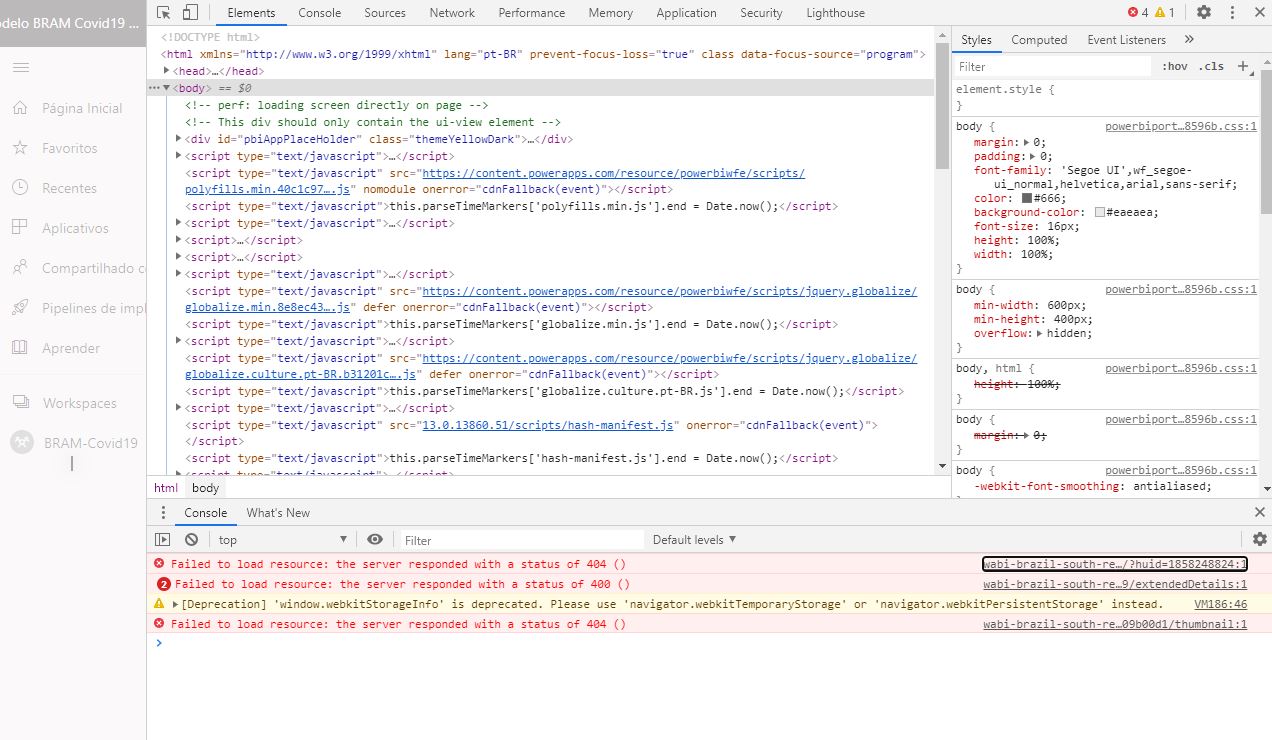Open Compartilhado comigo item
This screenshot has width=1272, height=740.
(x=79, y=268)
